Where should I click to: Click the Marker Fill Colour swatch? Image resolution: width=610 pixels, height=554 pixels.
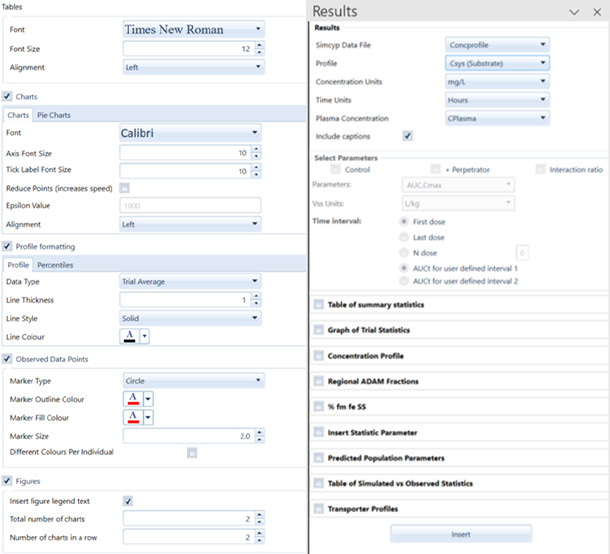click(133, 417)
